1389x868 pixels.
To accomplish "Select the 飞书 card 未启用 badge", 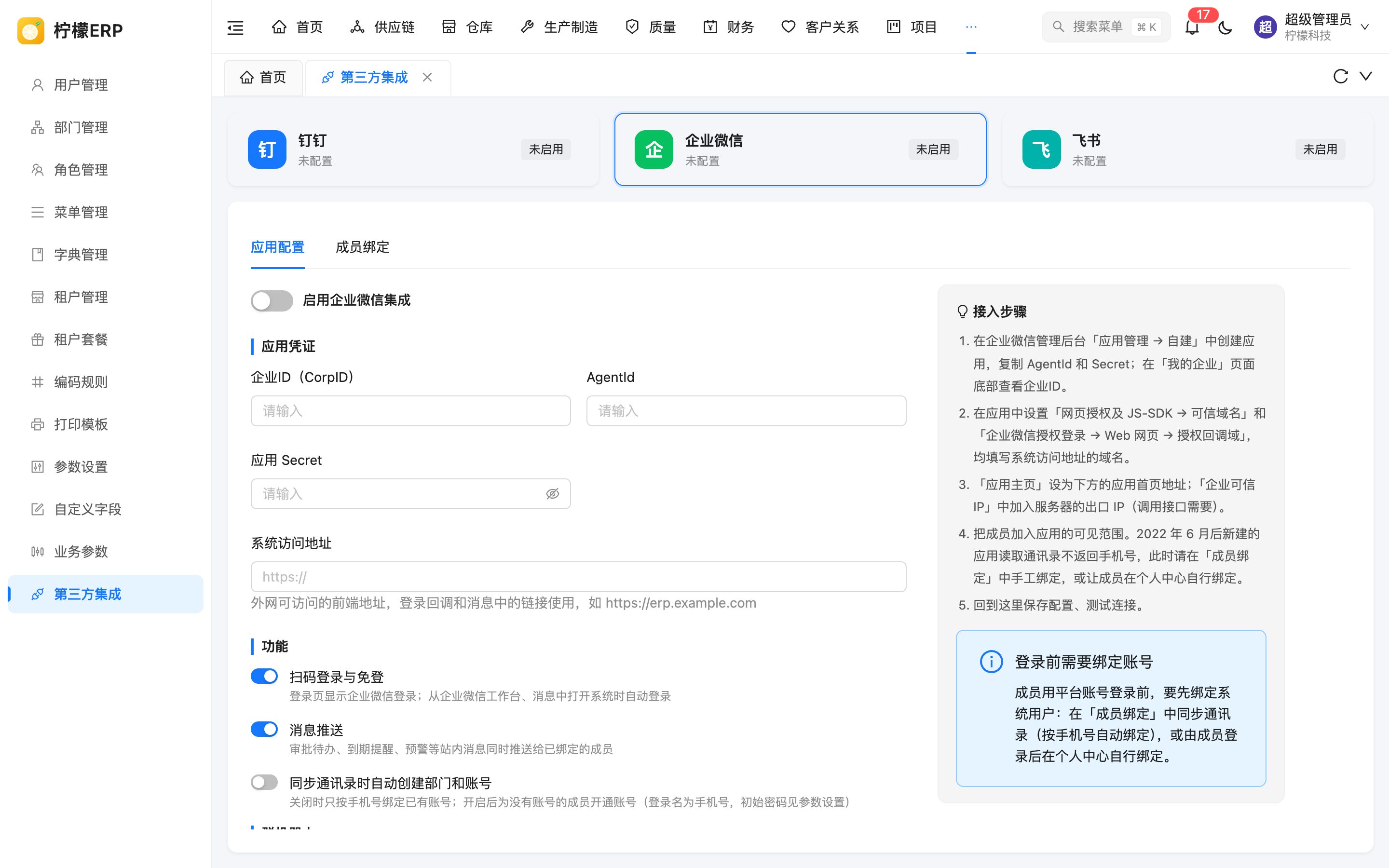I will click(1320, 149).
